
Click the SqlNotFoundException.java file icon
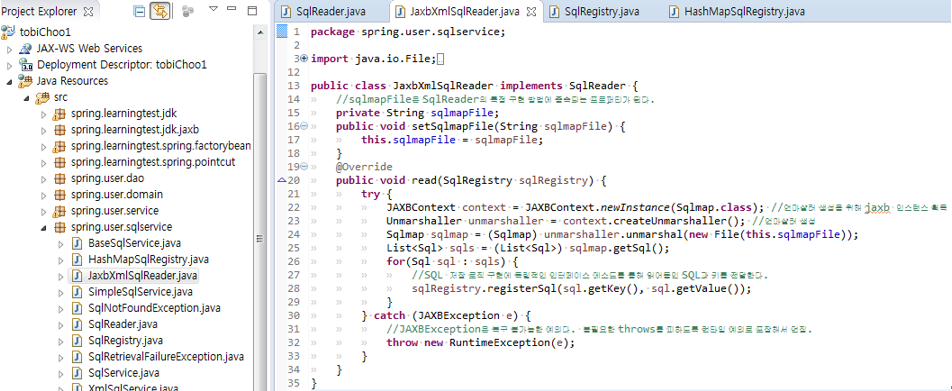77,308
